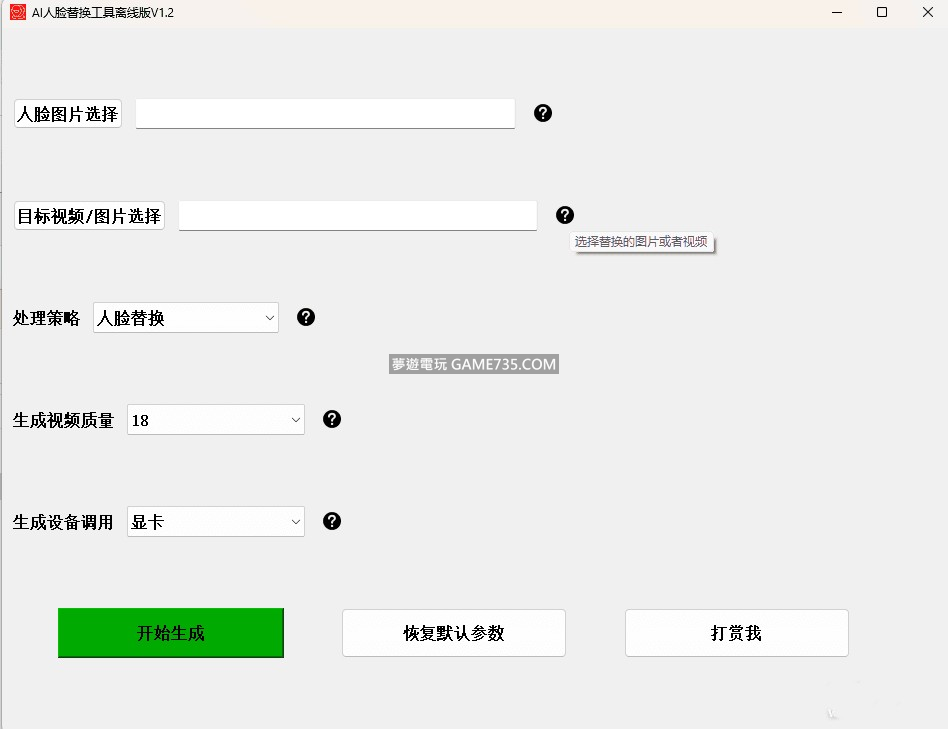Open help icon beside face image field
The height and width of the screenshot is (729, 948).
coord(543,113)
